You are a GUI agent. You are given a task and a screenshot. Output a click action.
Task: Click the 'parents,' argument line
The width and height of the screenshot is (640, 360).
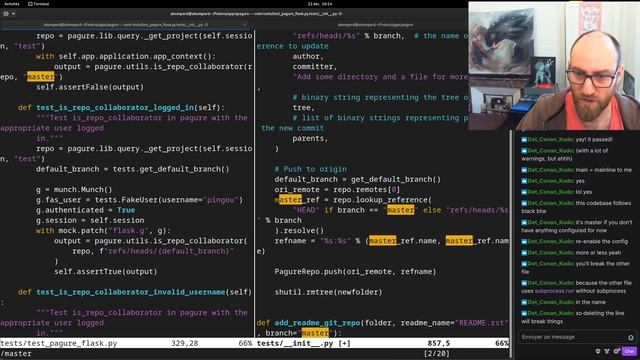point(310,138)
